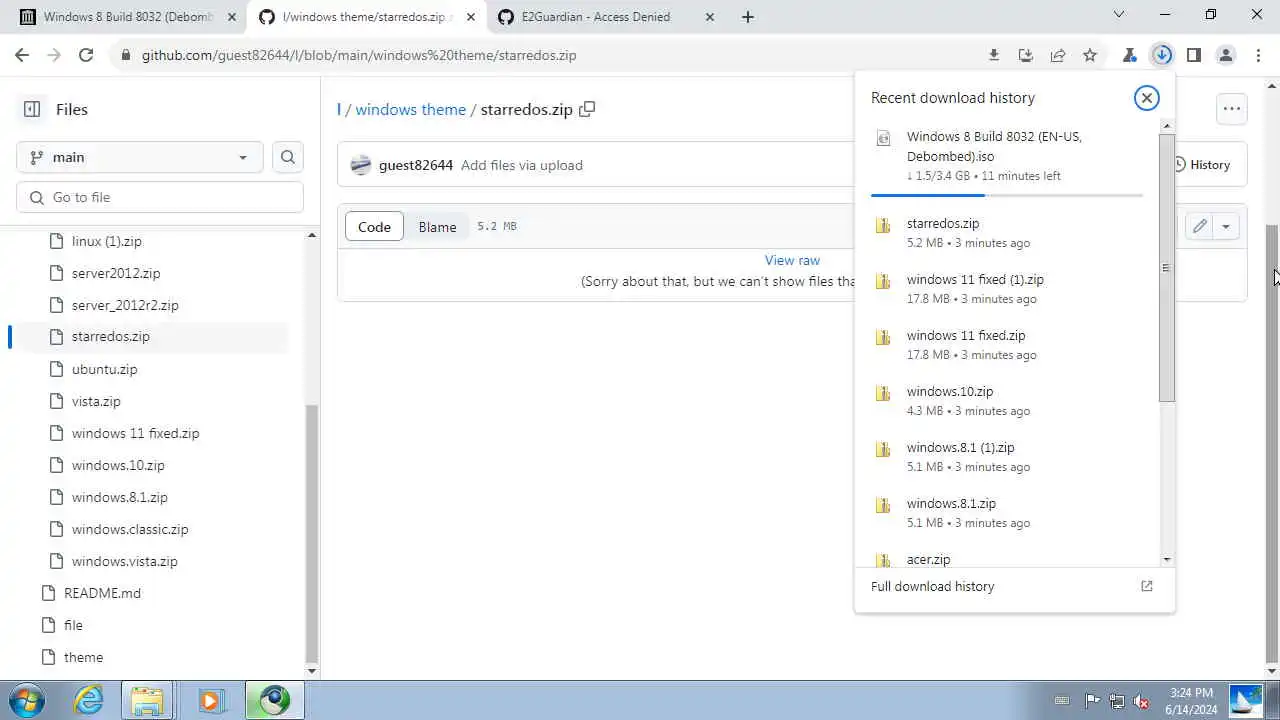Click the taskbar clock showing 3:24 PM
The image size is (1280, 720).
pyautogui.click(x=1190, y=700)
